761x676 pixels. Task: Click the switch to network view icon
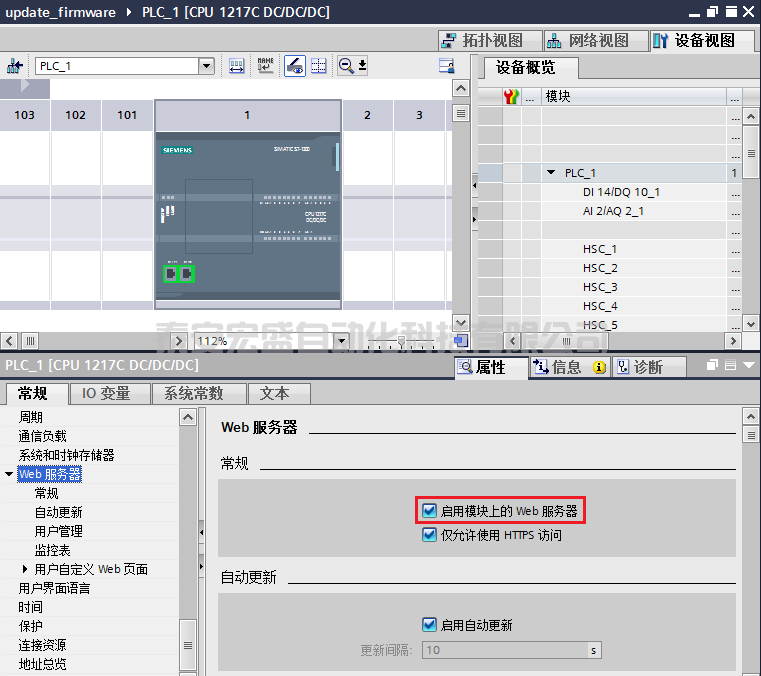14,66
